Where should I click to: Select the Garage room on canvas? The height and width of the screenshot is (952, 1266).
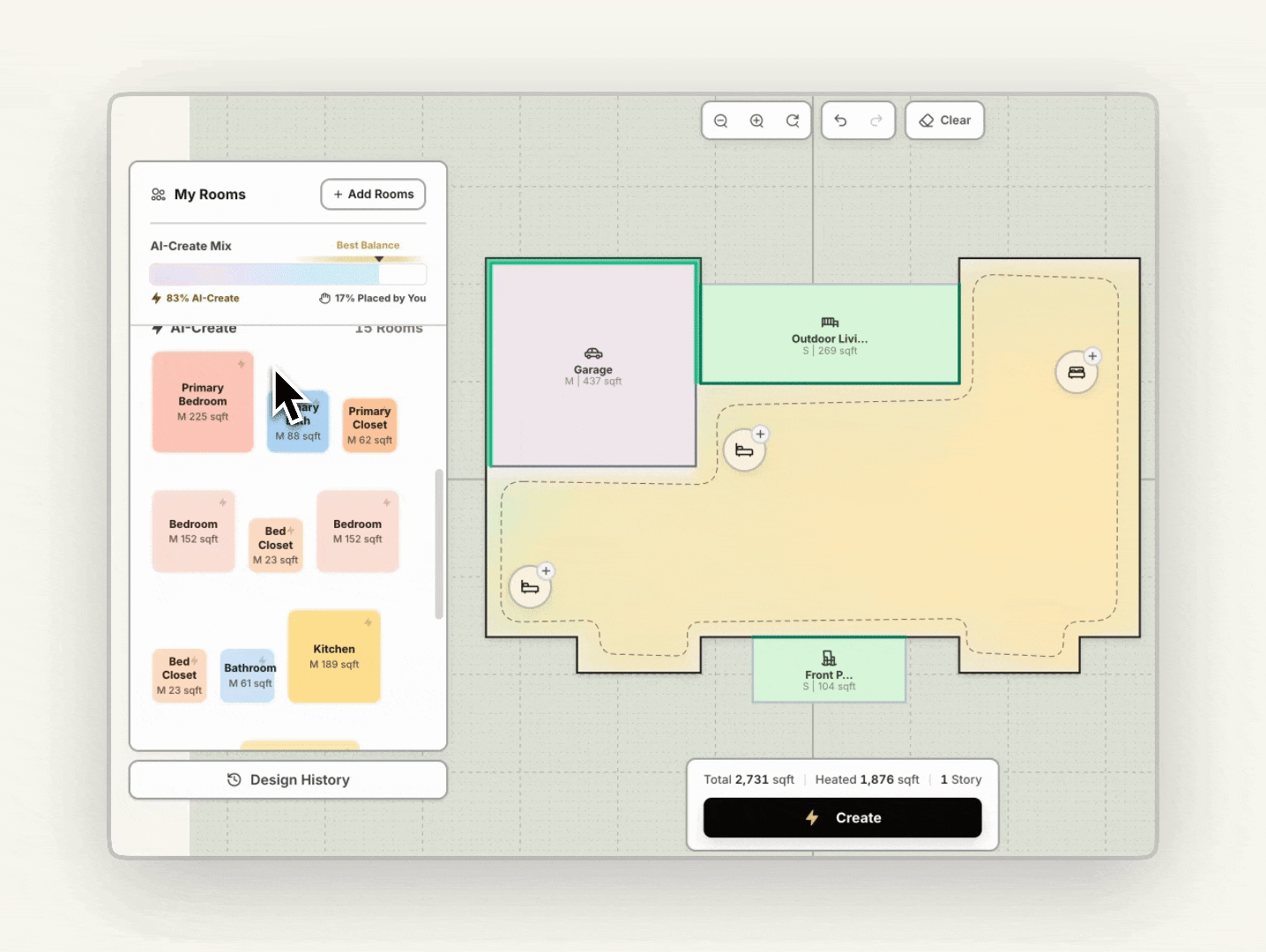tap(593, 363)
